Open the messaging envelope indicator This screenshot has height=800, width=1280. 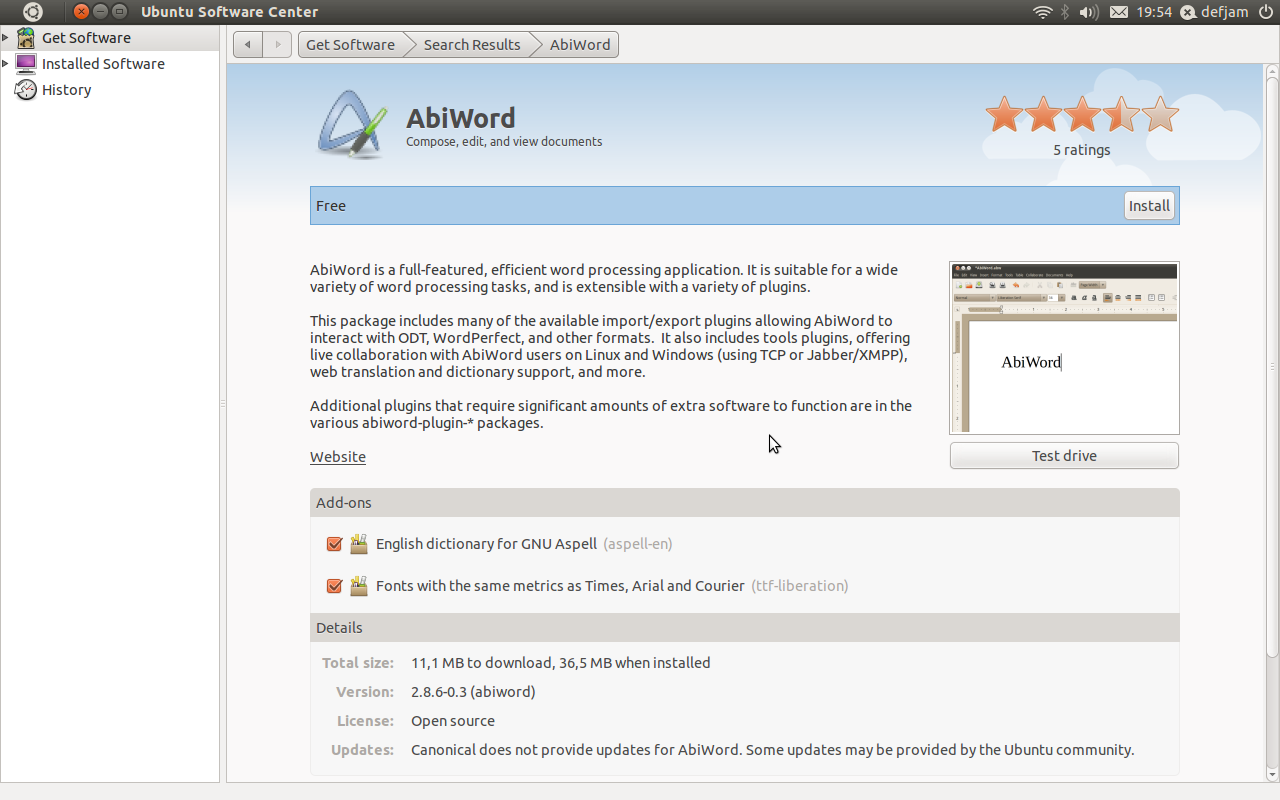(x=1119, y=12)
